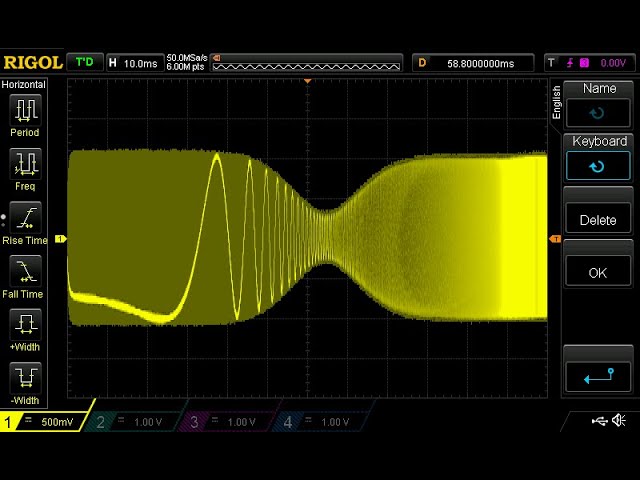Click the magenta trigger source icon
640x480 pixels.
584,63
